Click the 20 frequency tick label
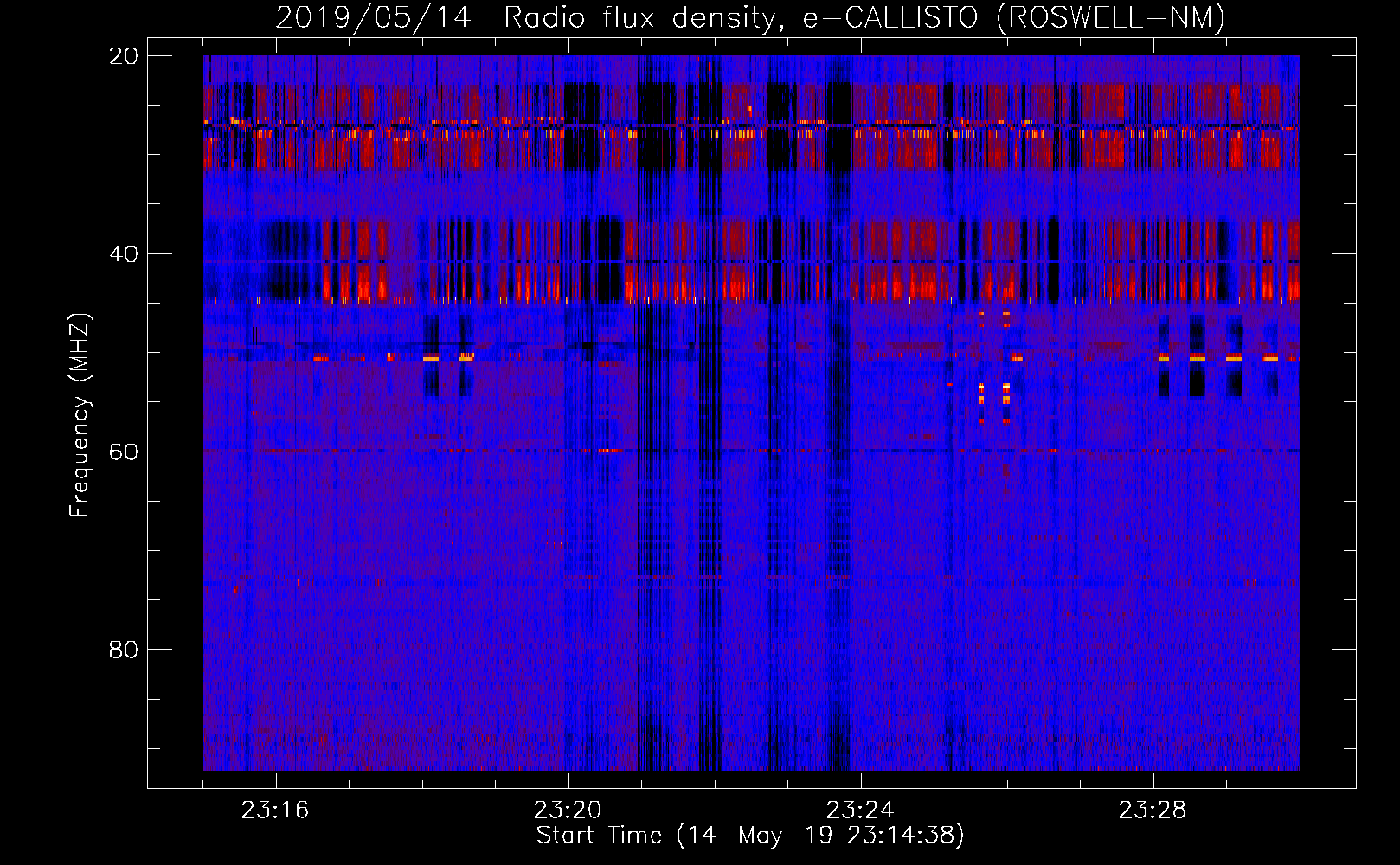Image resolution: width=1400 pixels, height=865 pixels. point(124,56)
